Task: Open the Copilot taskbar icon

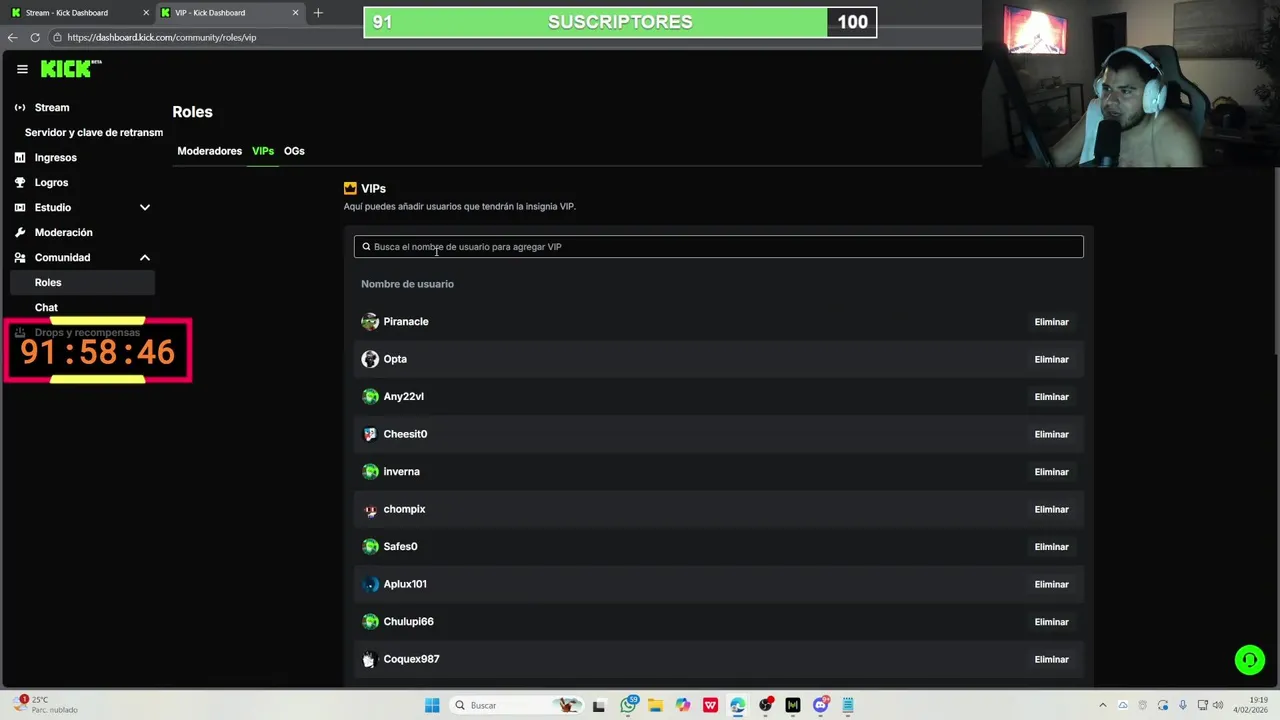Action: coord(683,705)
